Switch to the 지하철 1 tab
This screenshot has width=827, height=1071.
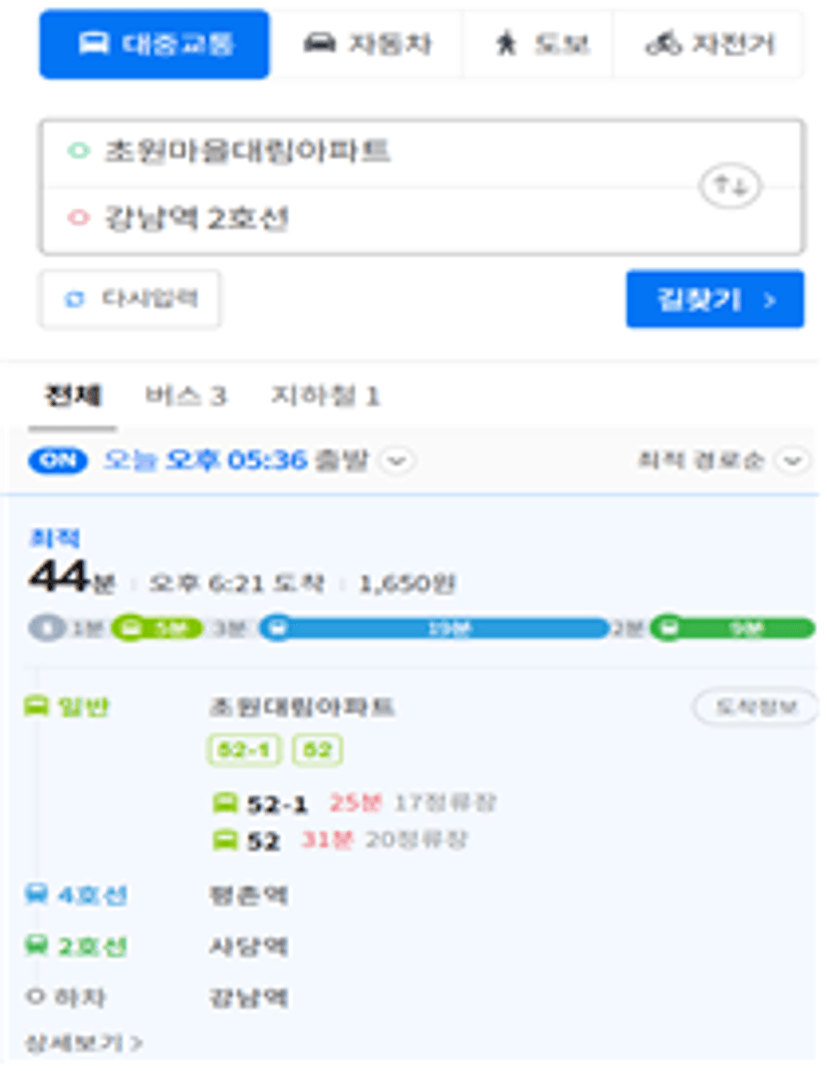pos(325,395)
